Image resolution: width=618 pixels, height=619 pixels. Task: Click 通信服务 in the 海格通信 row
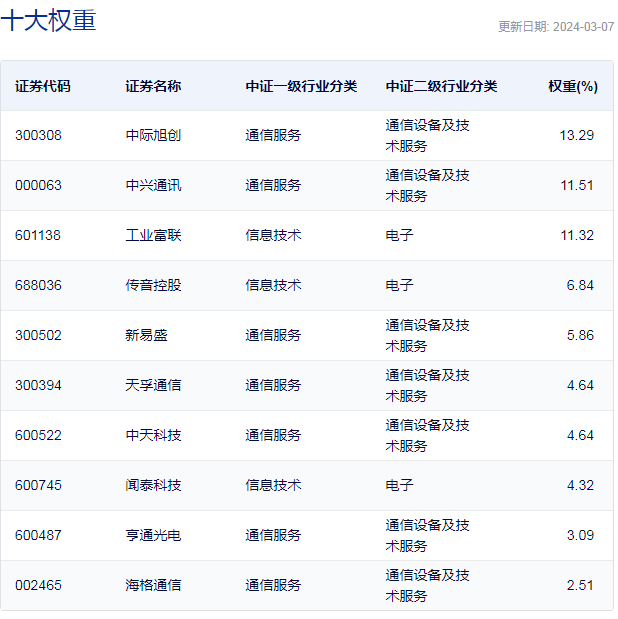(273, 585)
